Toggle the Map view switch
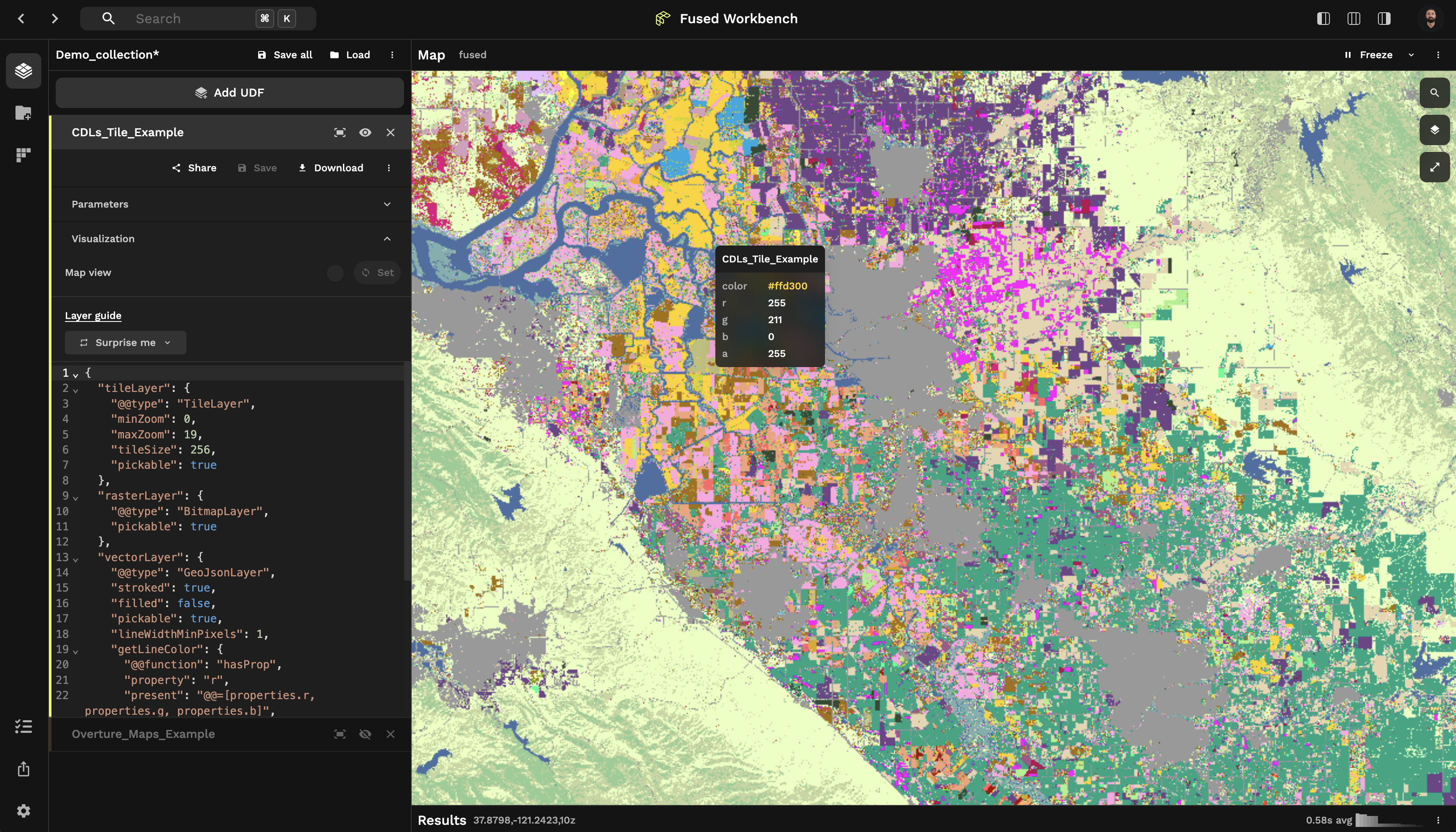Viewport: 1456px width, 832px height. click(x=335, y=273)
